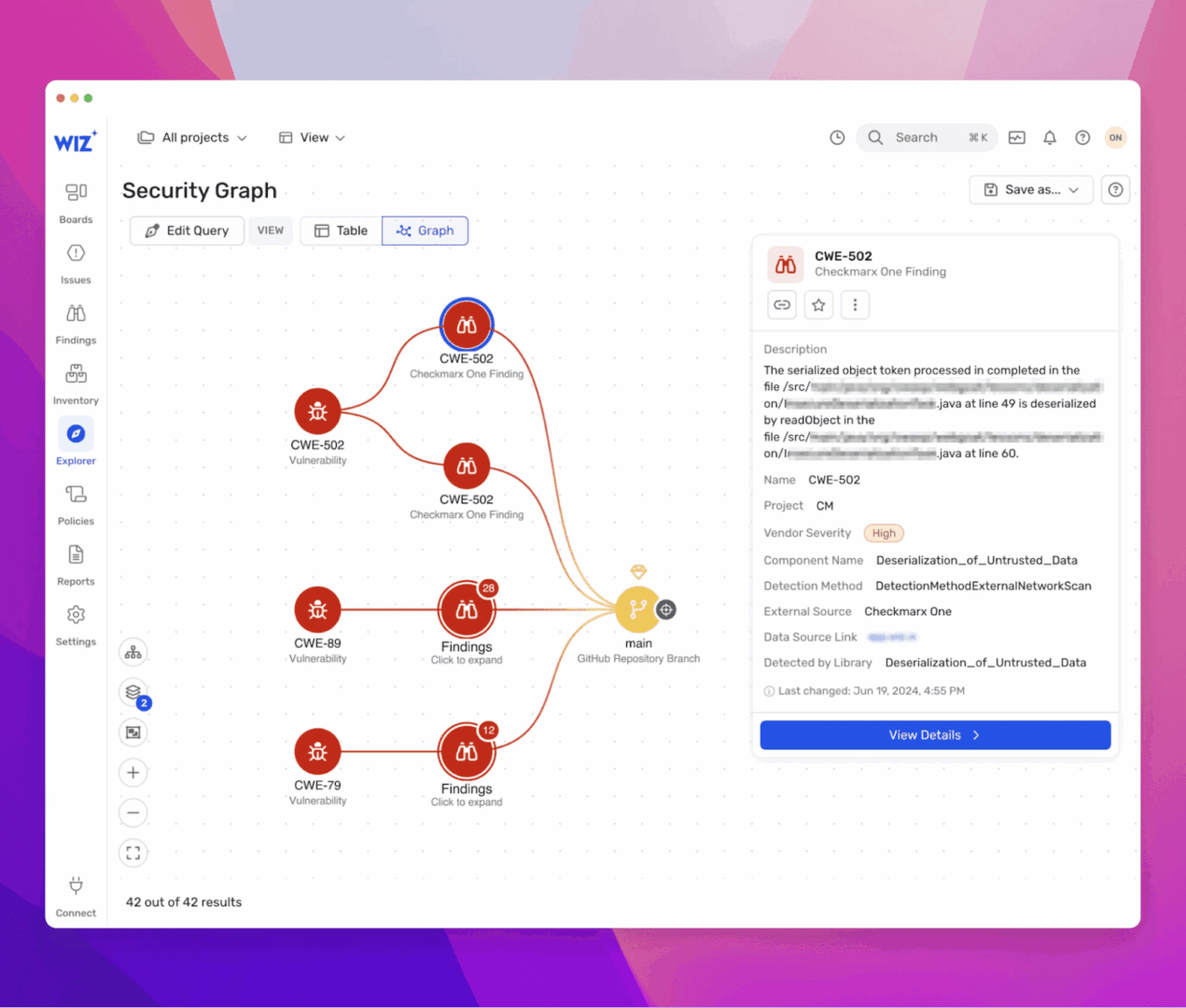Screen dimensions: 1186x1008
Task: Open the Explorer compass icon in sidebar
Action: 76,434
